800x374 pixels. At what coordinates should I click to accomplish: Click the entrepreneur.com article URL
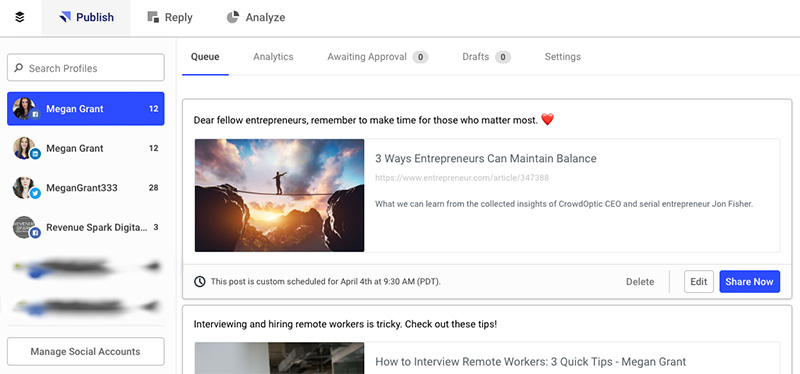tap(462, 178)
